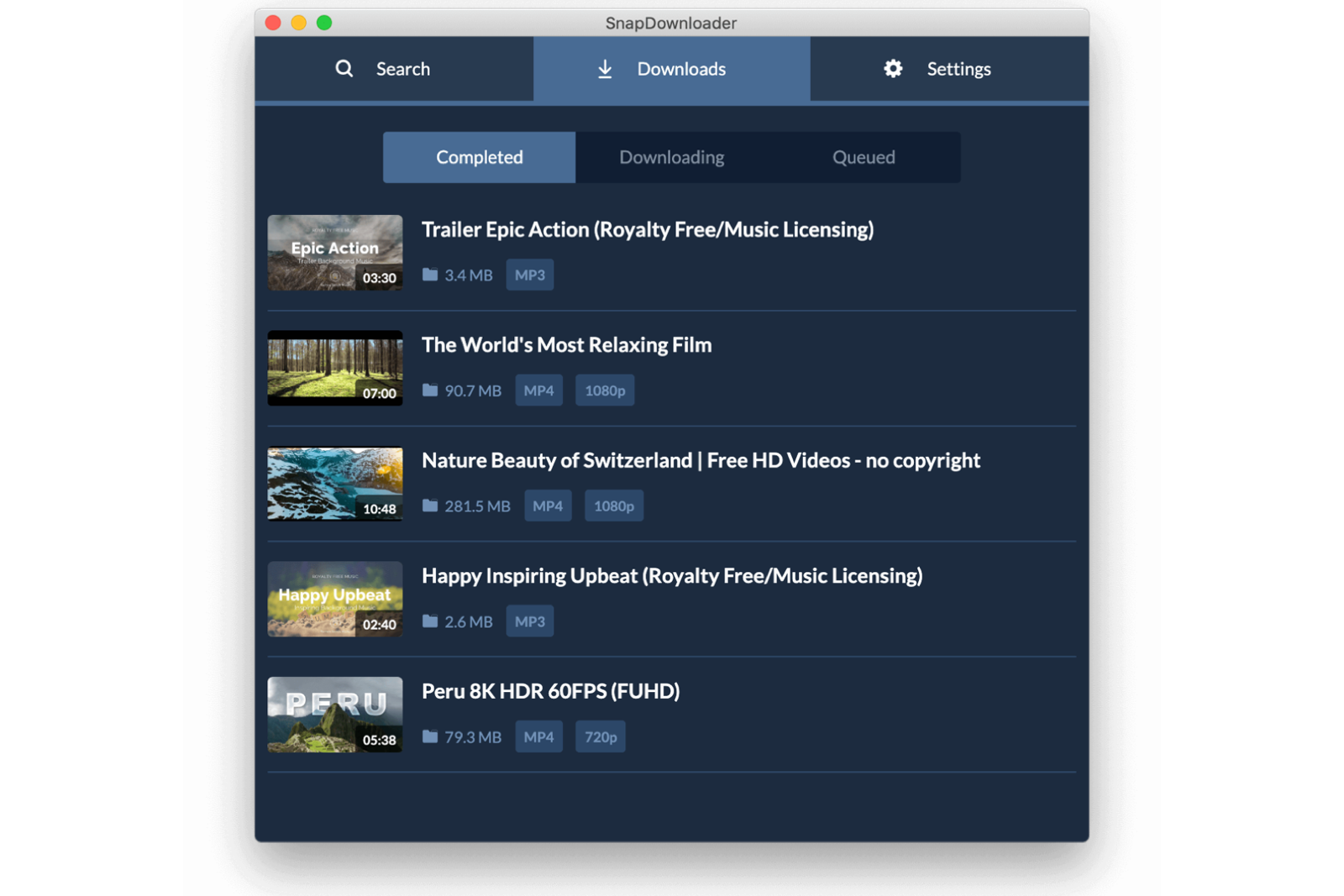Click the magnifying glass Search icon
Screen dimensions: 1344x896
click(344, 69)
